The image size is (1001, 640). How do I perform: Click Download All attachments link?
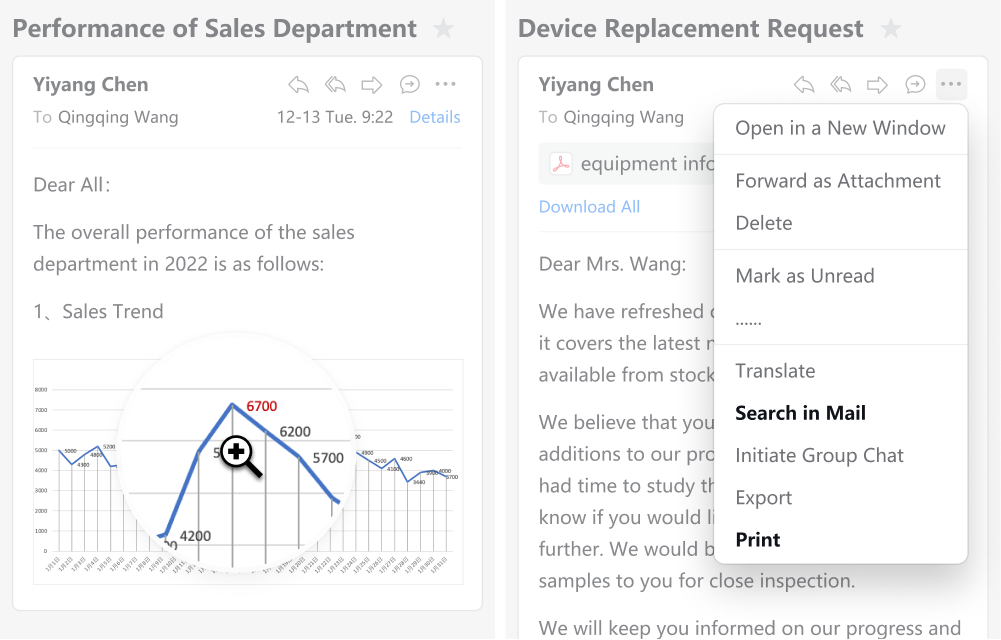(x=589, y=207)
